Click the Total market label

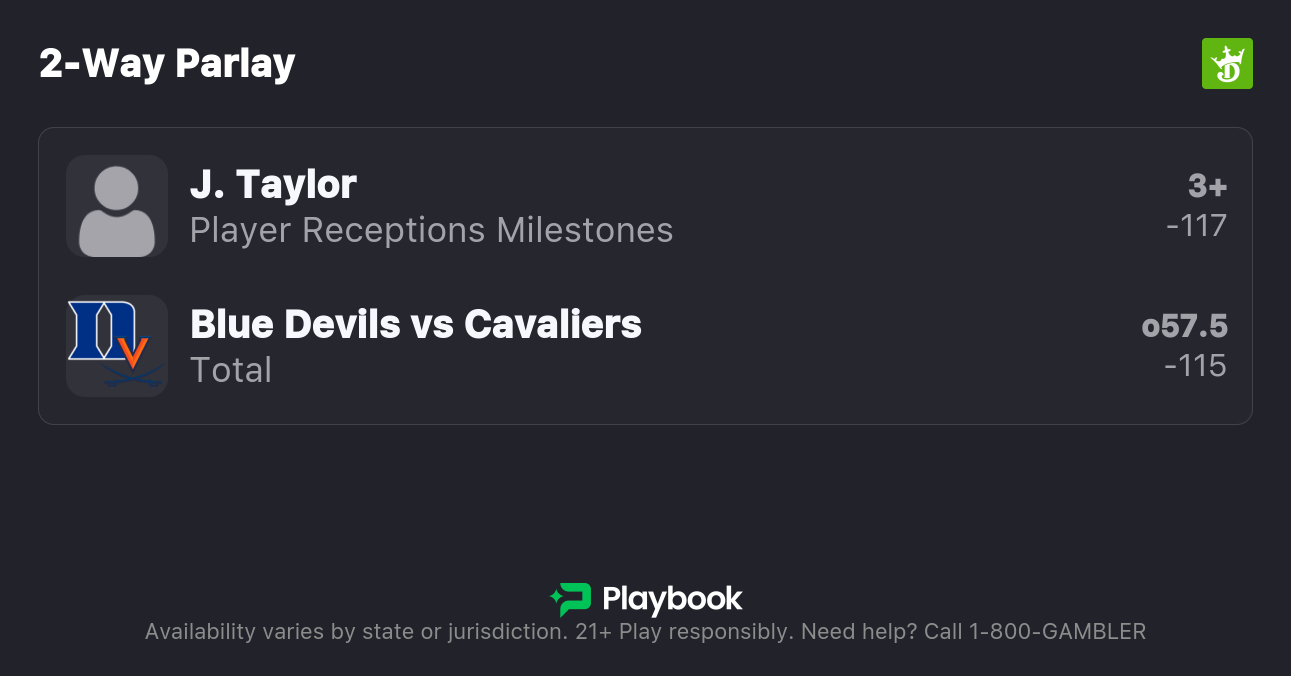pyautogui.click(x=231, y=371)
